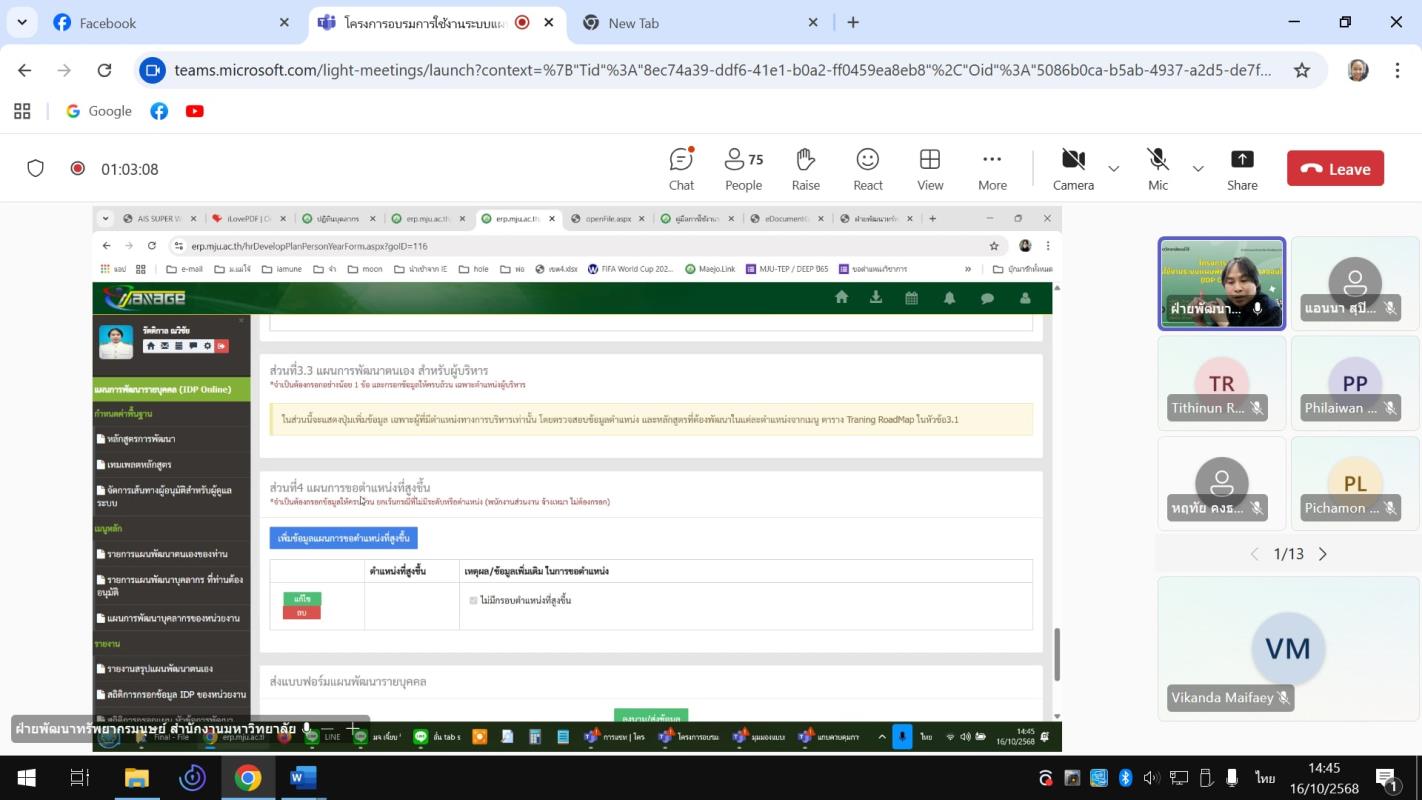Switch to the Facebook browser tab

click(x=108, y=23)
